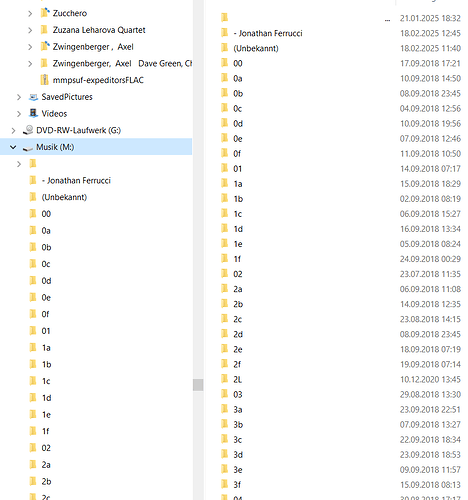
Task: Click the Musik (M:) drive icon
Action: [x=28, y=147]
